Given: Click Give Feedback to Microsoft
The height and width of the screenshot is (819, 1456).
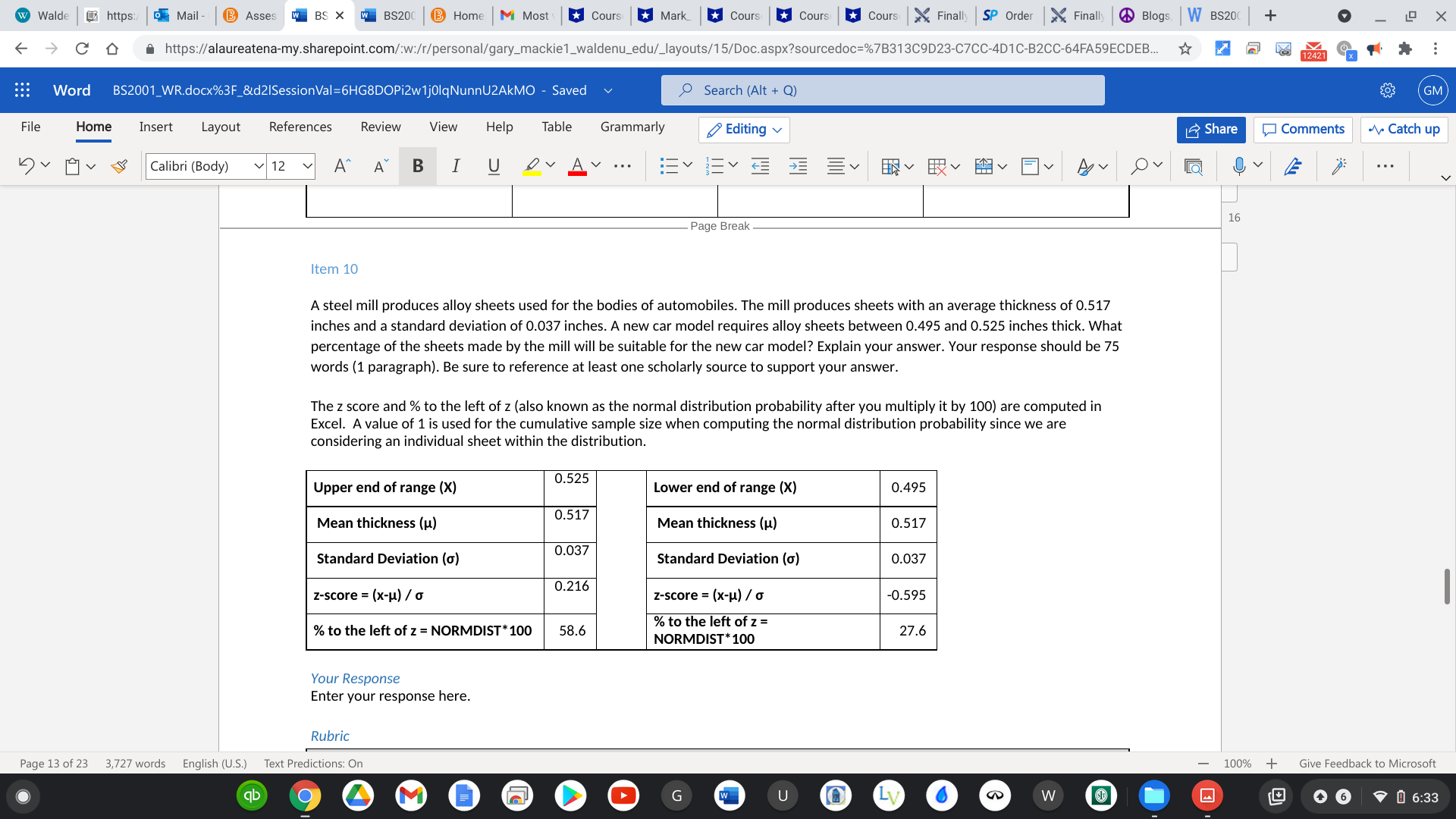Looking at the screenshot, I should tap(1367, 764).
